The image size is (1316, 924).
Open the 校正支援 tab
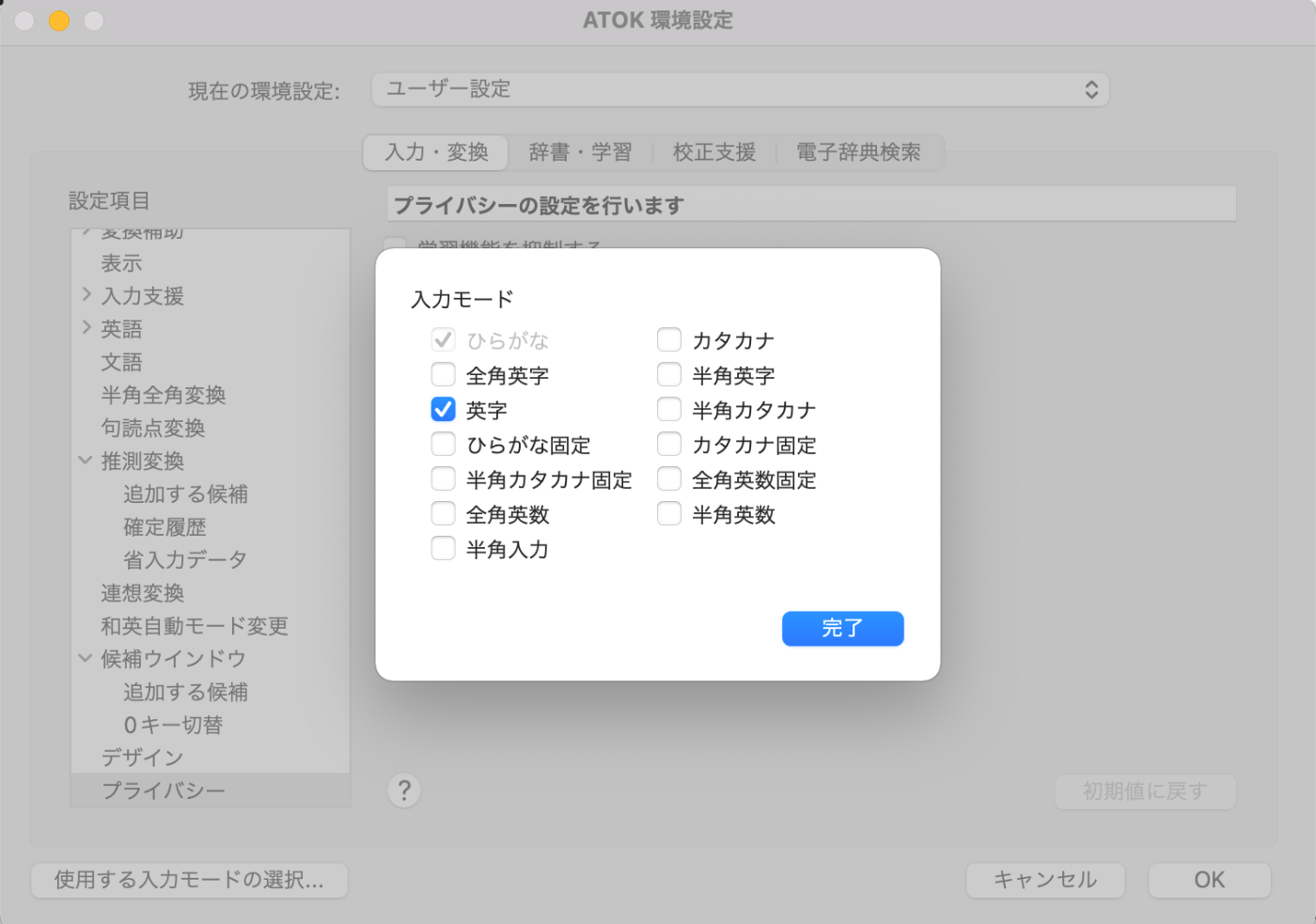(714, 152)
